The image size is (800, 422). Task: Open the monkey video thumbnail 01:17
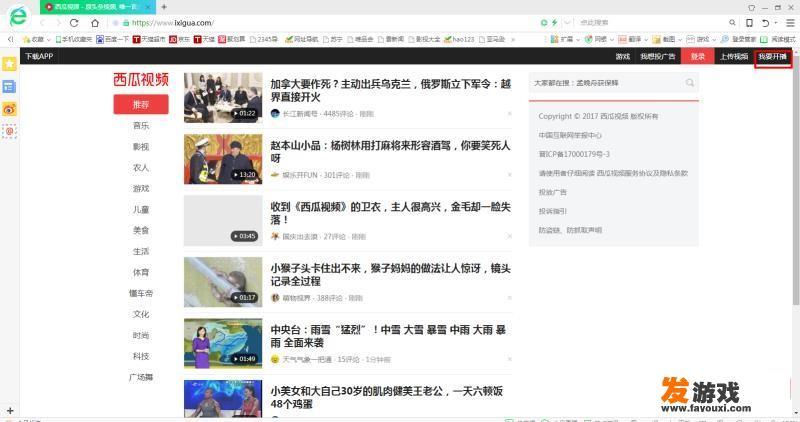223,282
